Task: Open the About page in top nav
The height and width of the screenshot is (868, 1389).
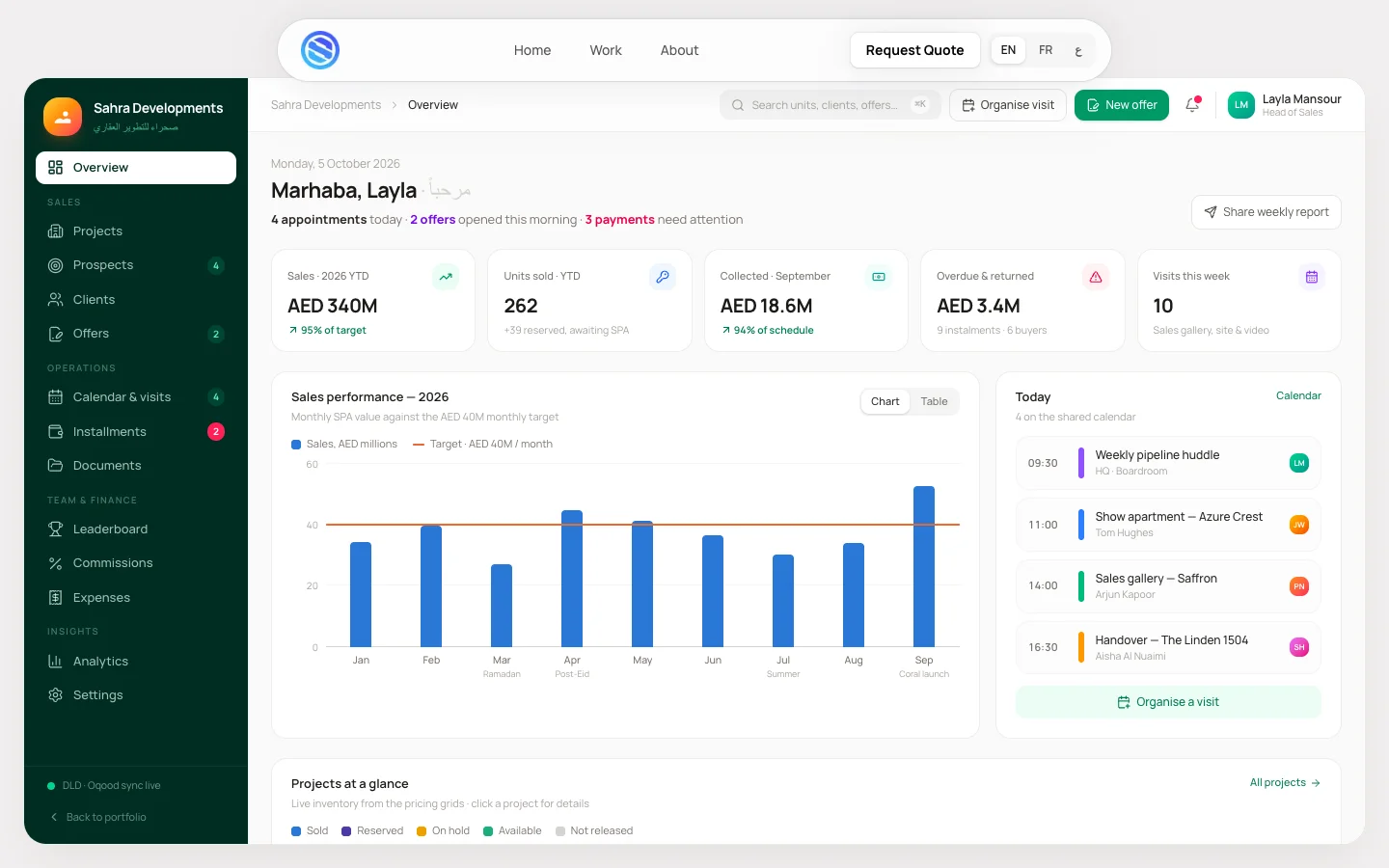Action: pyautogui.click(x=679, y=50)
